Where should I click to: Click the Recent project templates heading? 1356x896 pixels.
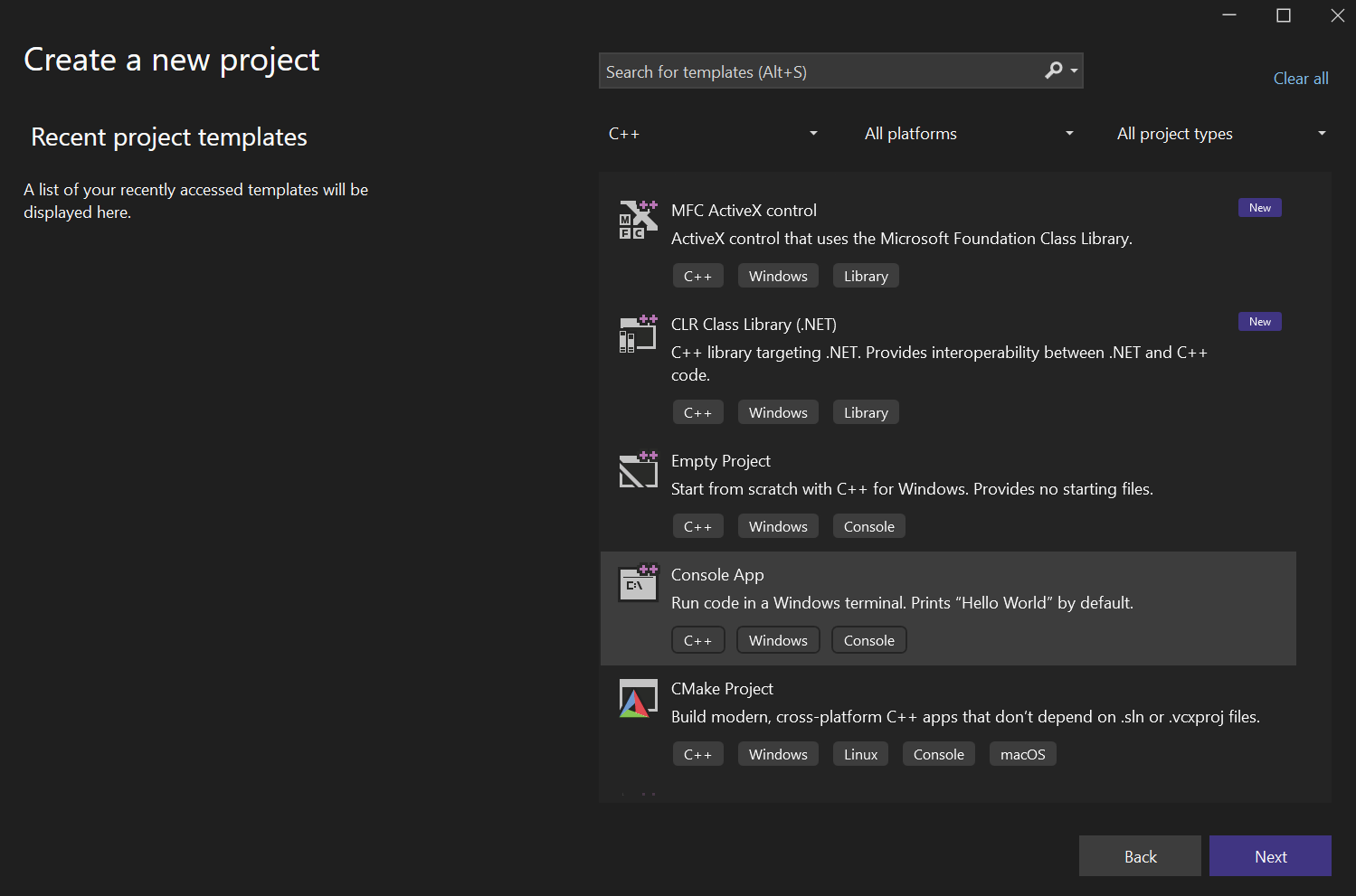(x=169, y=137)
